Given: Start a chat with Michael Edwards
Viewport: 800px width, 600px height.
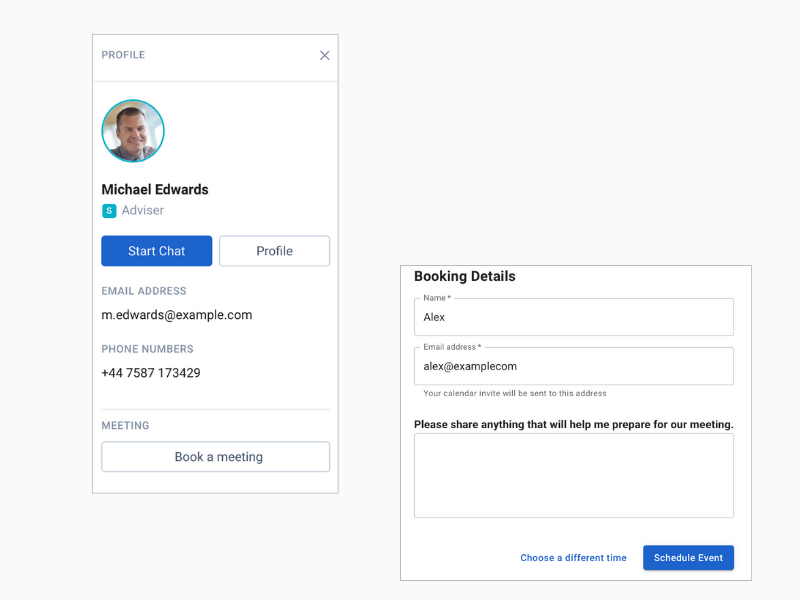Looking at the screenshot, I should [x=157, y=251].
